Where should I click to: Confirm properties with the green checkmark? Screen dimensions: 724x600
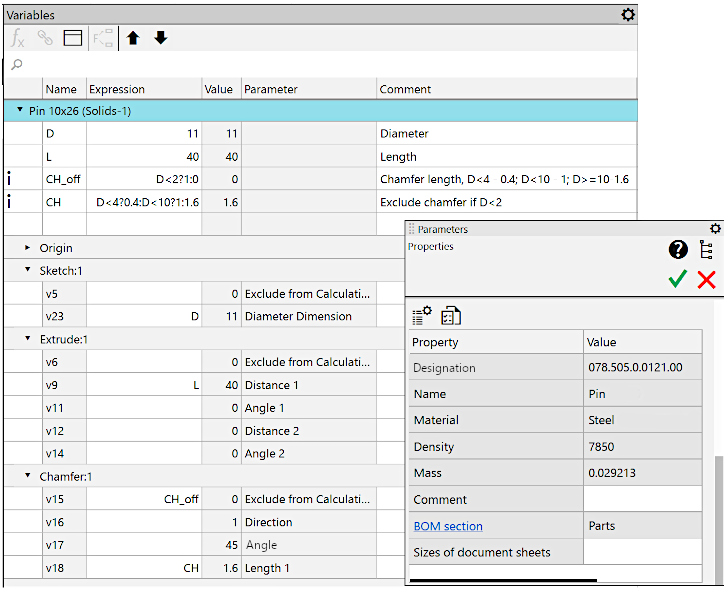pos(678,280)
